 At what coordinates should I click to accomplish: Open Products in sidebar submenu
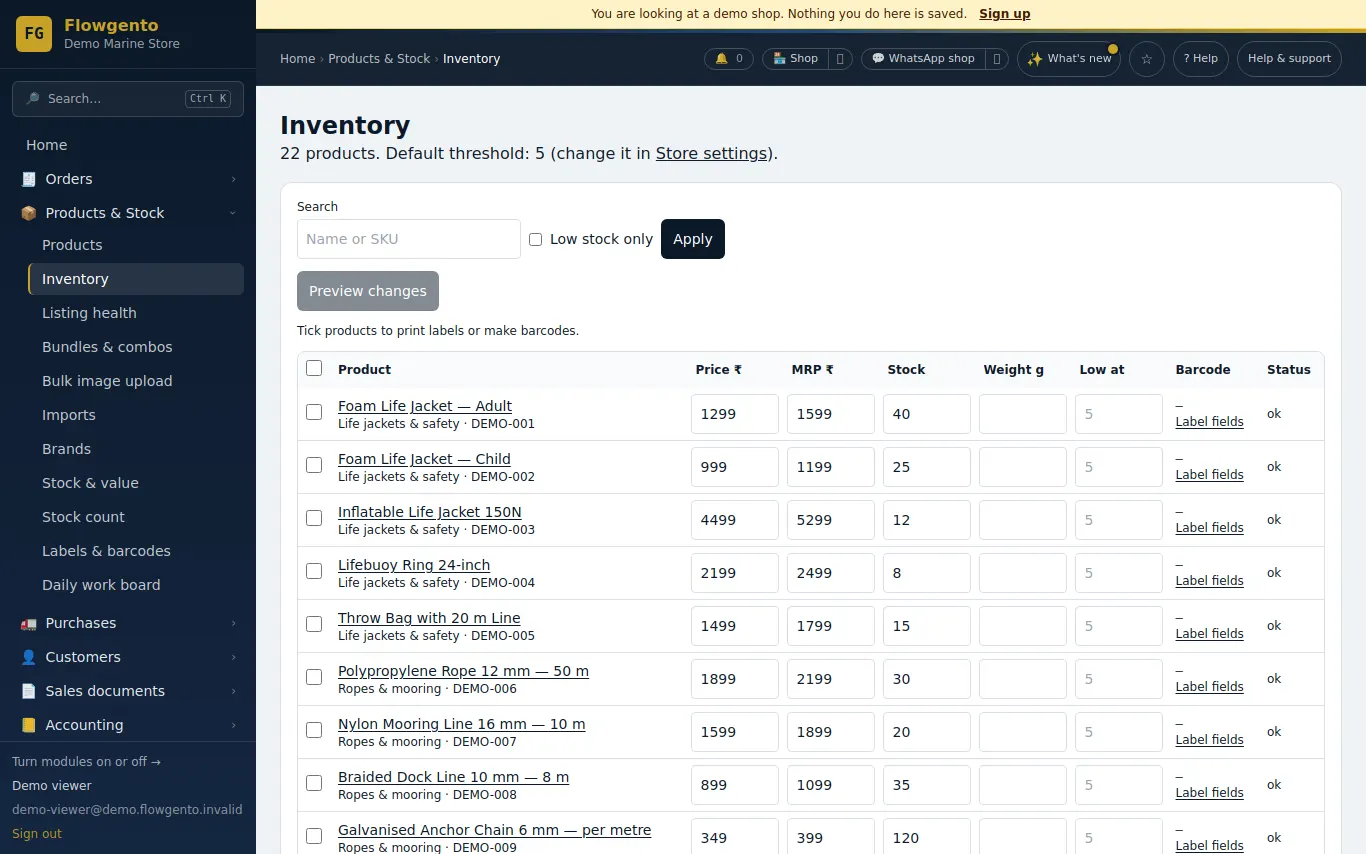[136, 245]
